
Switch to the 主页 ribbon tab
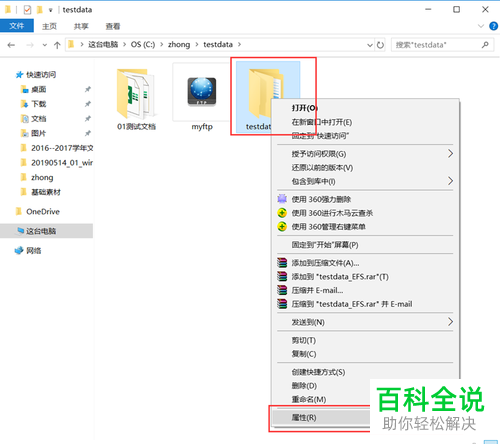coord(49,26)
